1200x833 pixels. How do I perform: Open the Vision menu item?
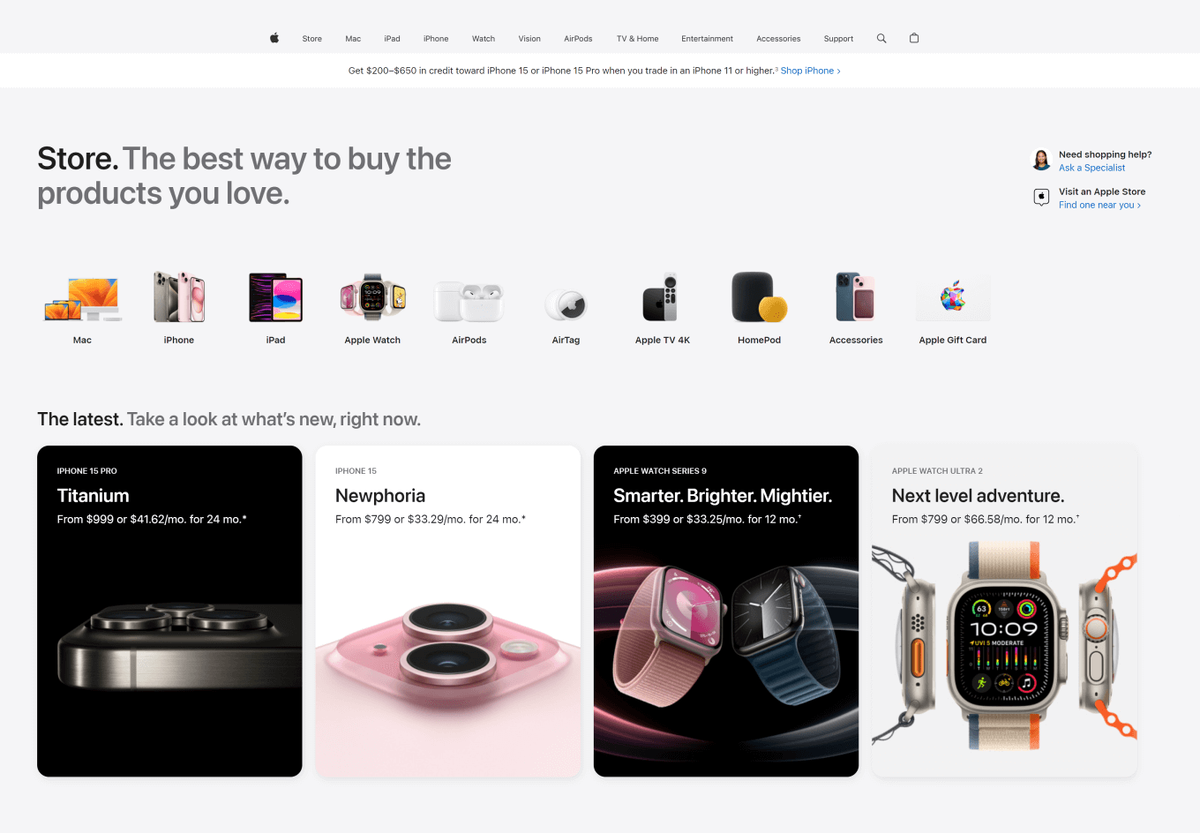coord(529,39)
